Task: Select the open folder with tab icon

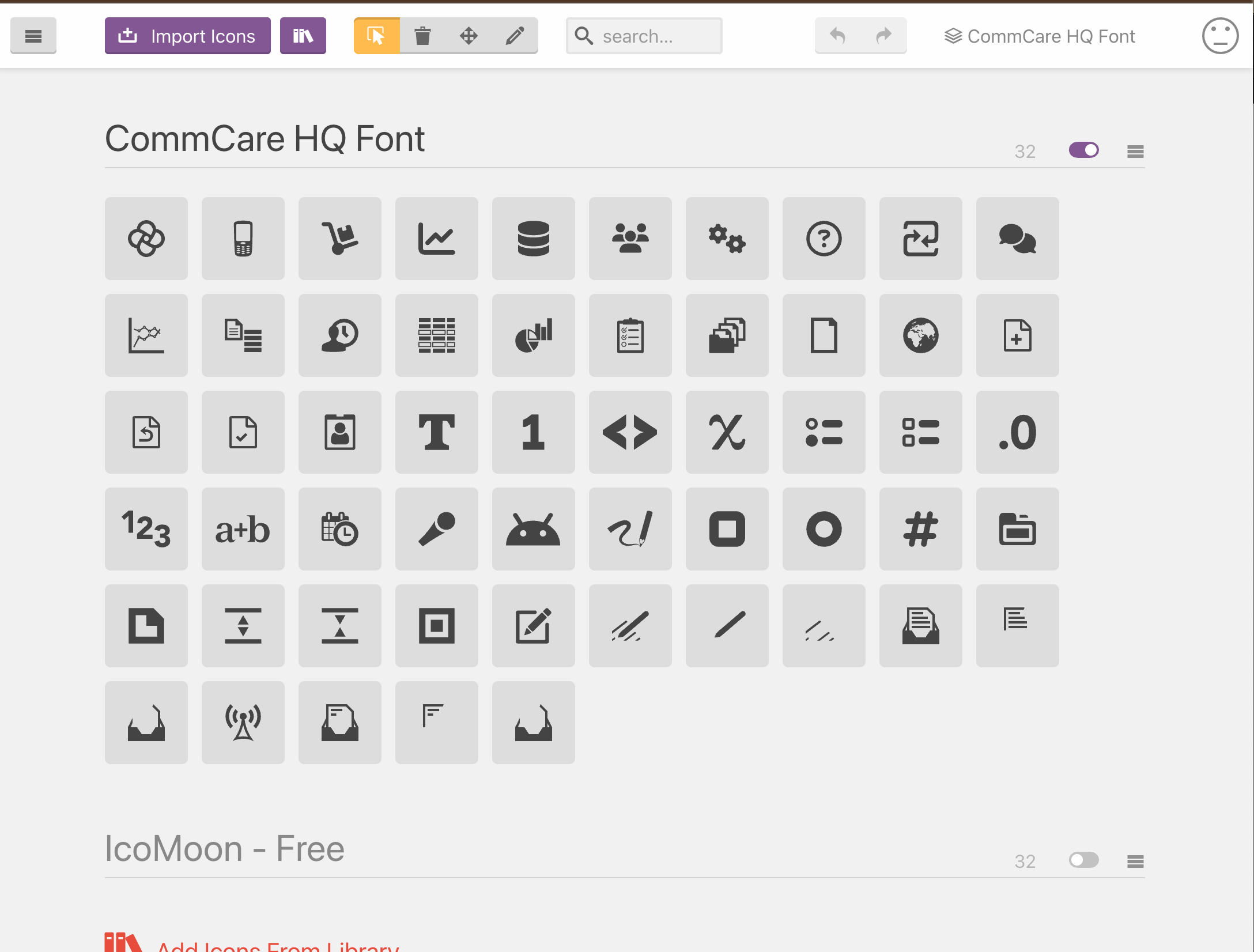Action: click(1018, 529)
